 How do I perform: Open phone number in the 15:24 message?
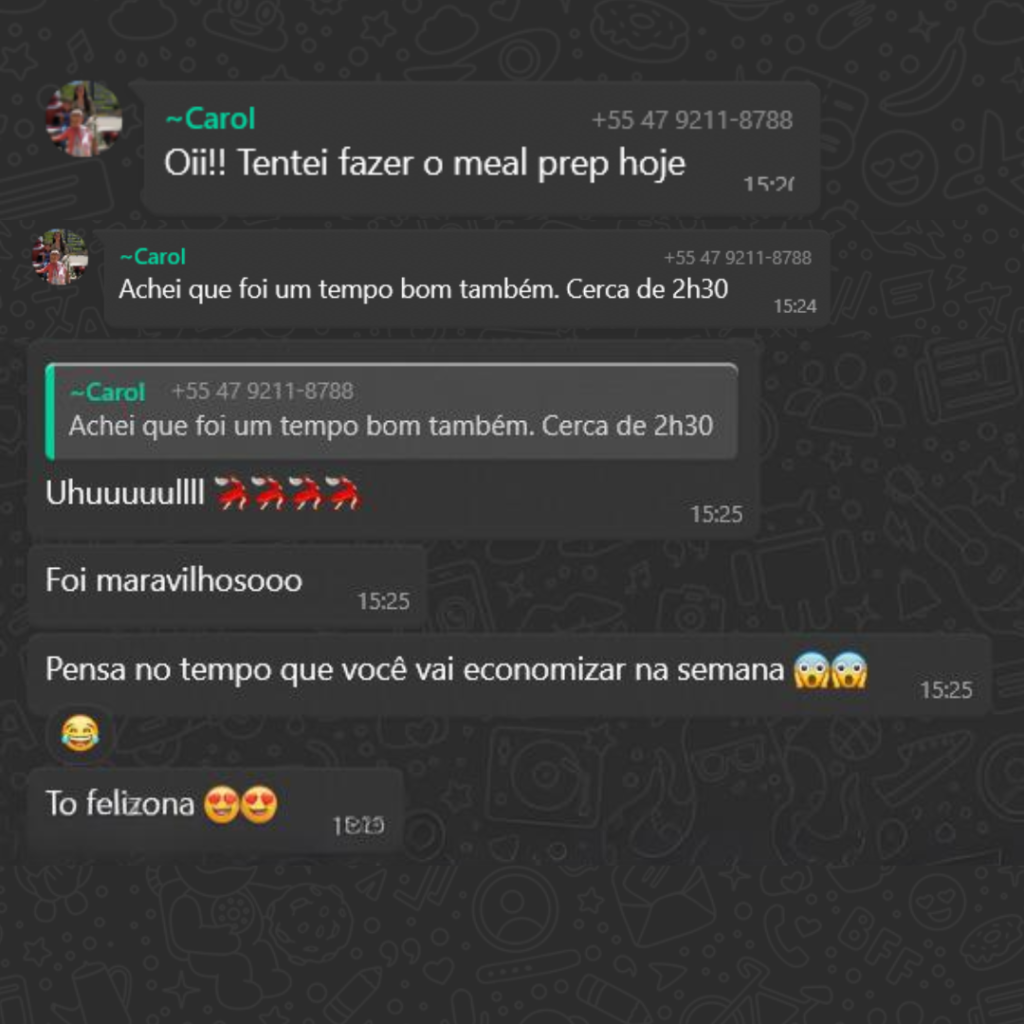(x=737, y=258)
